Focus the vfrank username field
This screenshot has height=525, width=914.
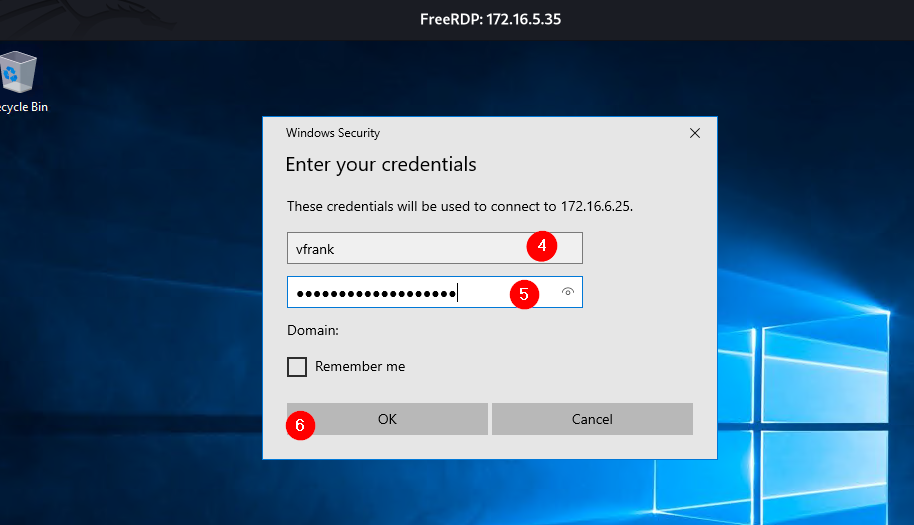(x=435, y=248)
